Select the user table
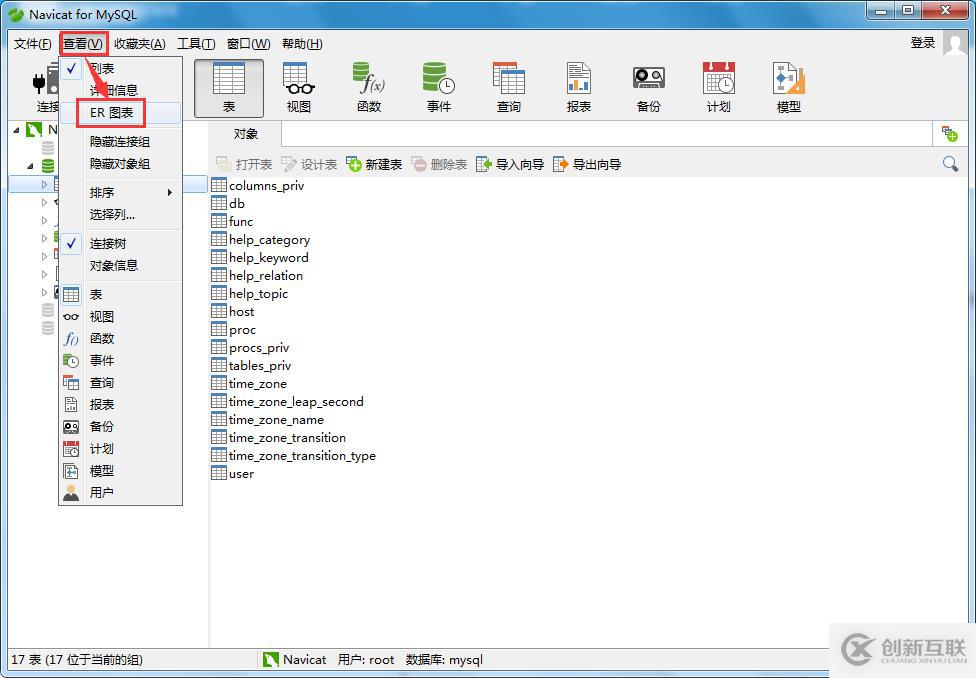The height and width of the screenshot is (678, 976). pos(233,474)
